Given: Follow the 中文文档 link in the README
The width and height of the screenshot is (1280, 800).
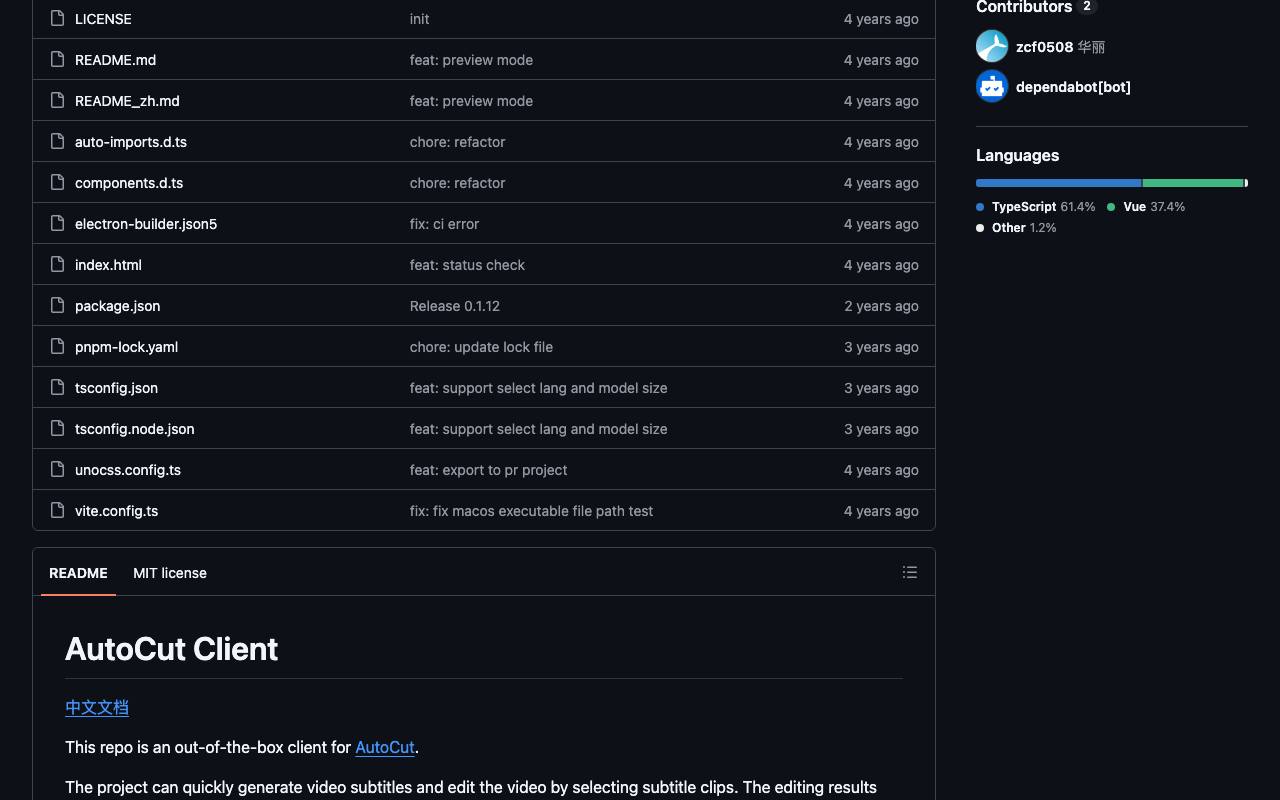Looking at the screenshot, I should pyautogui.click(x=97, y=708).
